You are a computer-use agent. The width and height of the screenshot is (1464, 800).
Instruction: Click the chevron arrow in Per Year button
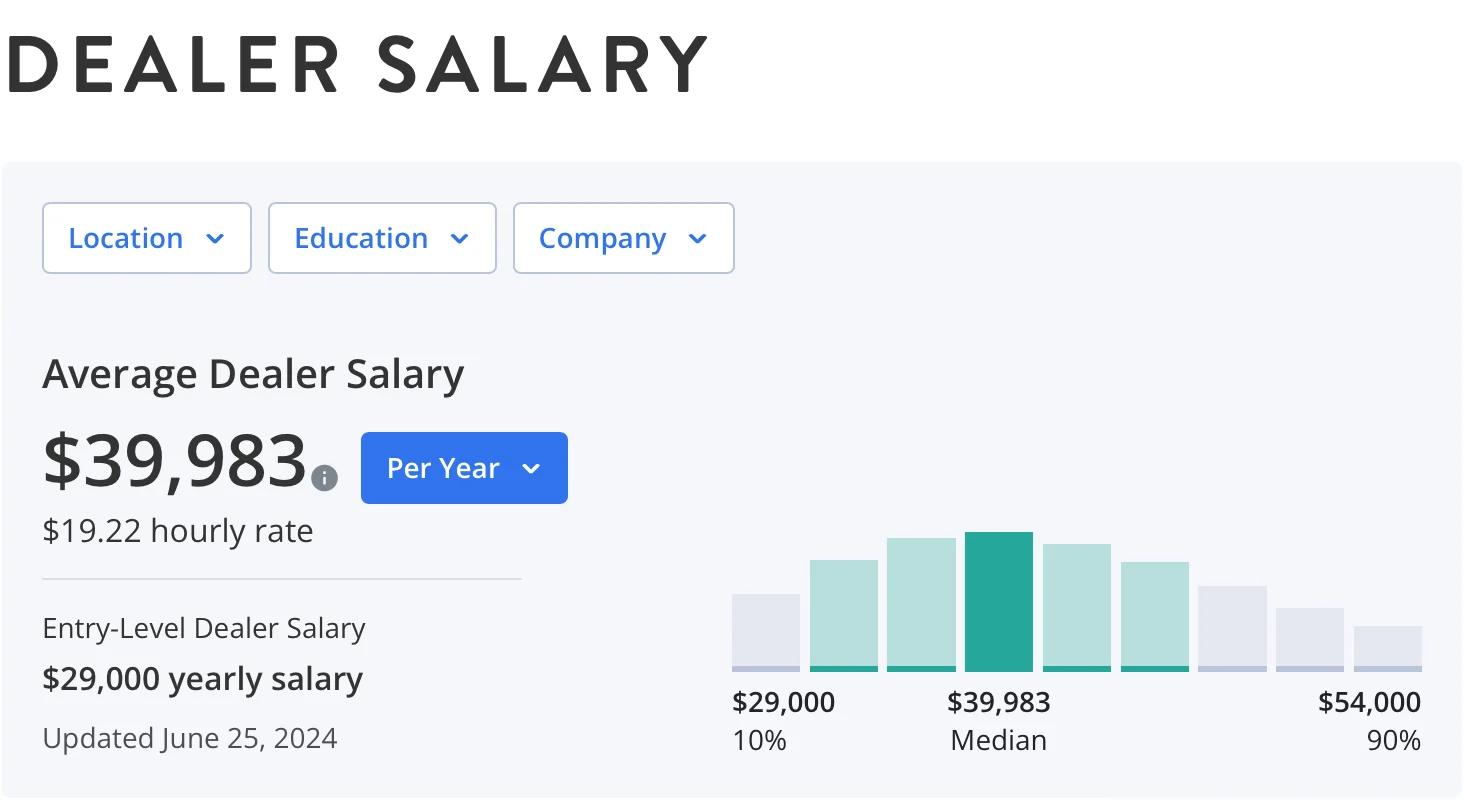click(531, 469)
